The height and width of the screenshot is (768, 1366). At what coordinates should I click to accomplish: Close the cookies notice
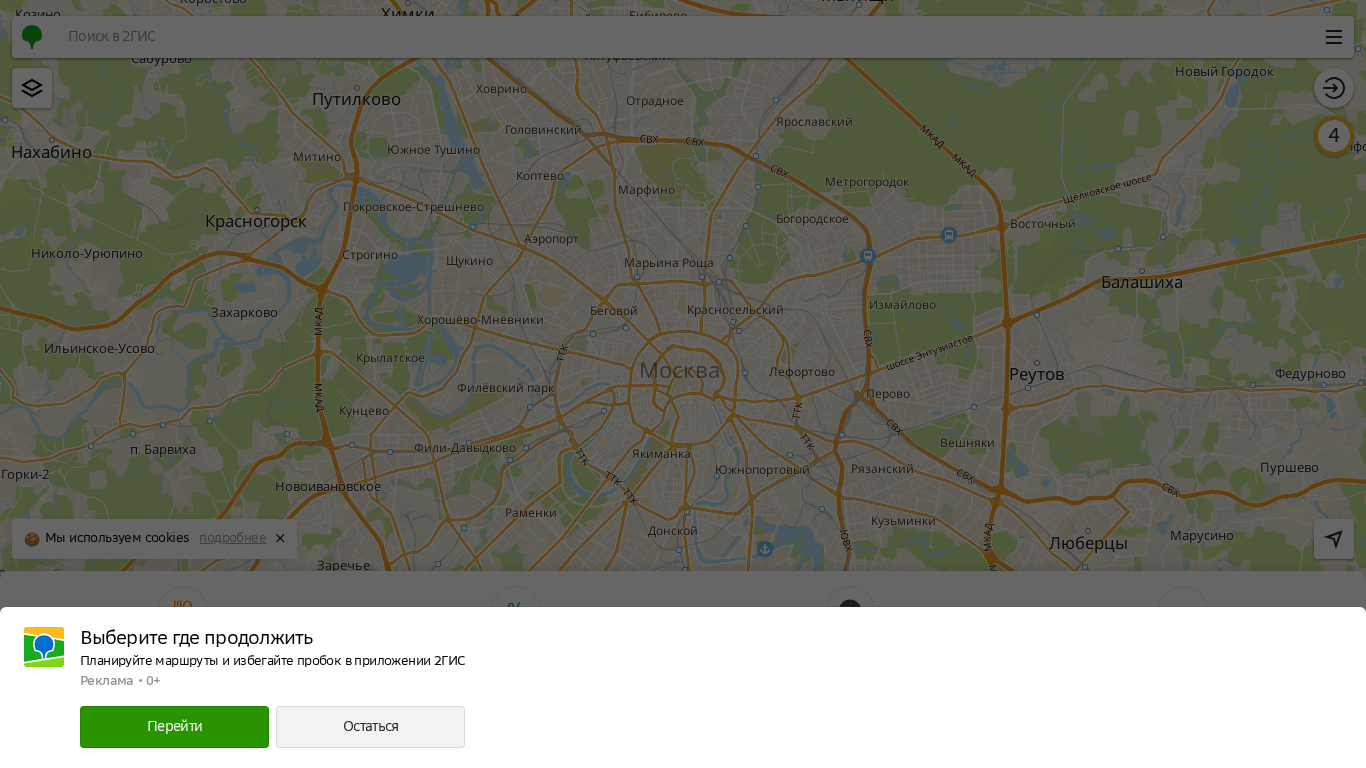(280, 538)
